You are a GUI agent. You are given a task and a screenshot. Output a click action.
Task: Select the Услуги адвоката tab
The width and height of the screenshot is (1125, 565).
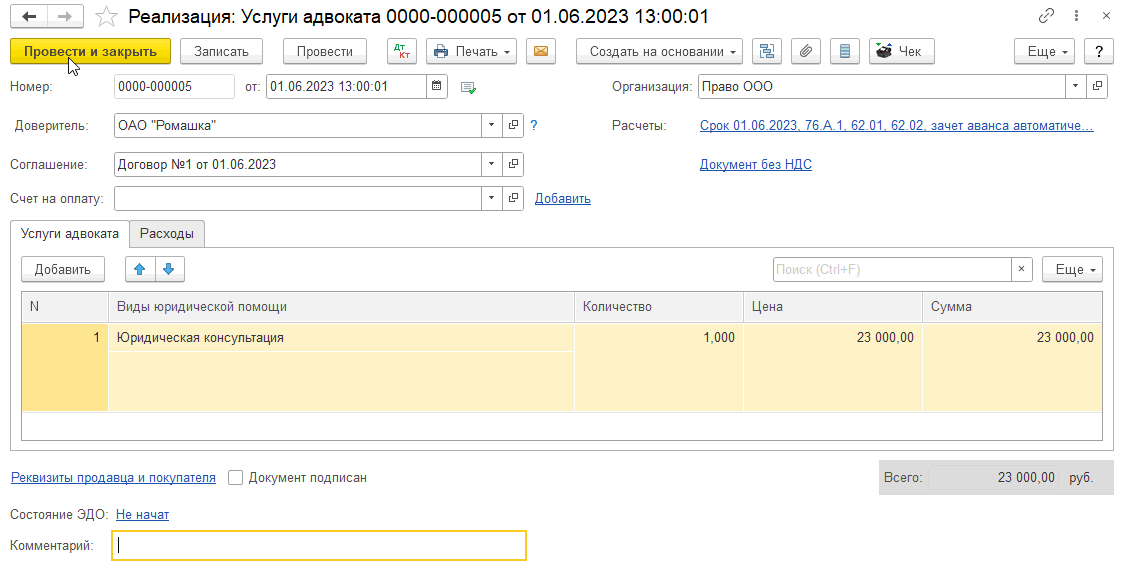[x=70, y=233]
